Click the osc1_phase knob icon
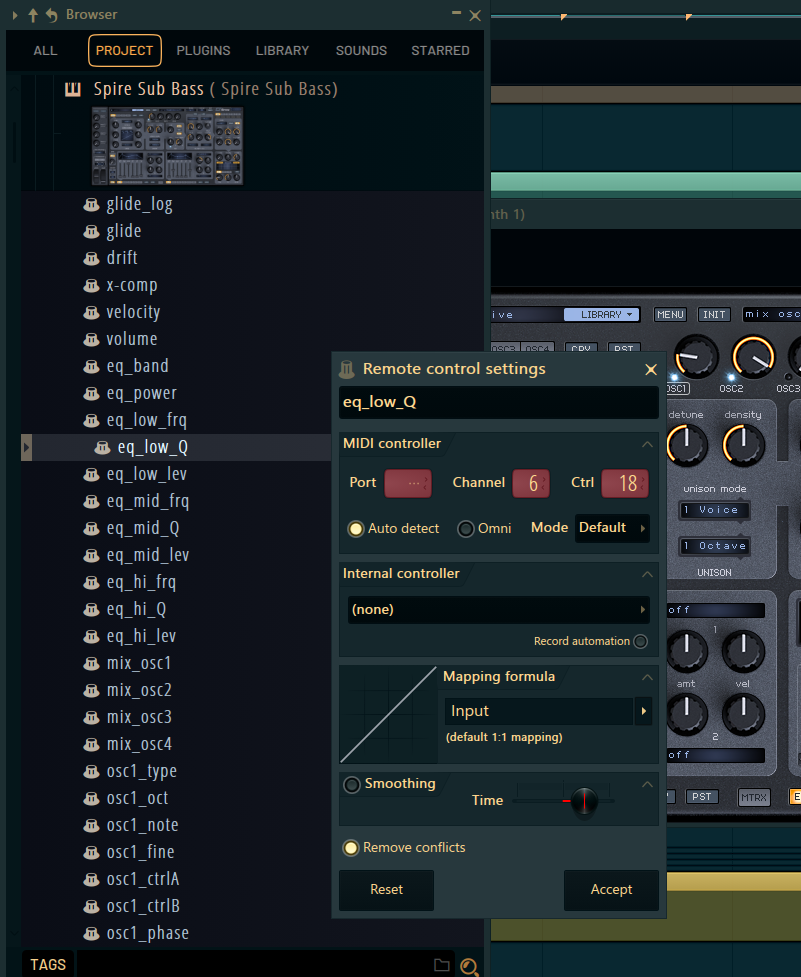Image resolution: width=801 pixels, height=977 pixels. (92, 933)
